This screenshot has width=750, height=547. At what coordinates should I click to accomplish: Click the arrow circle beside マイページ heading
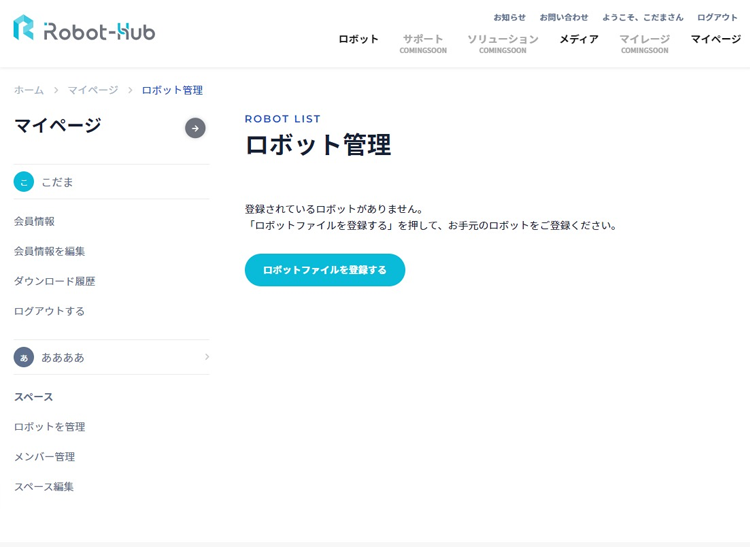tap(195, 128)
